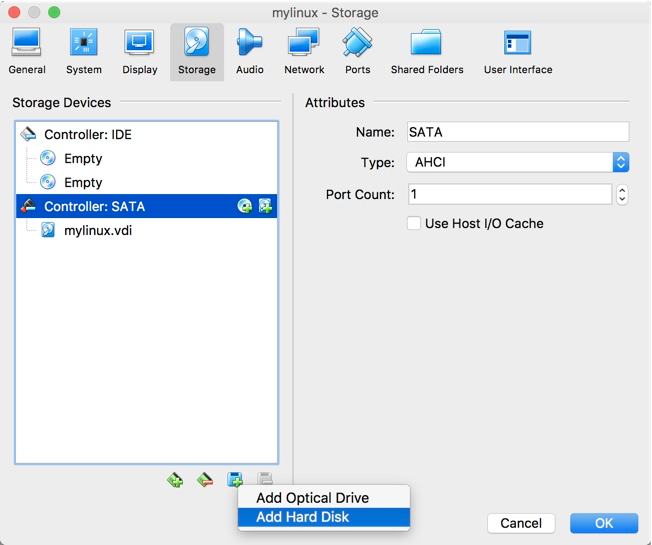Viewport: 652px width, 545px height.
Task: Click add optical drive icon on SATA row
Action: (244, 206)
